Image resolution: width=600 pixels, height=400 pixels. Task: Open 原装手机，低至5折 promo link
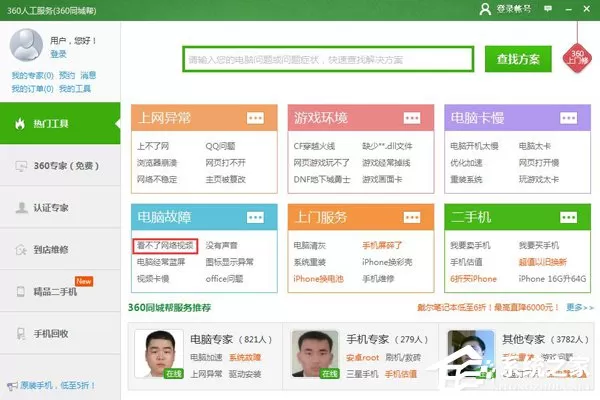click(57, 385)
